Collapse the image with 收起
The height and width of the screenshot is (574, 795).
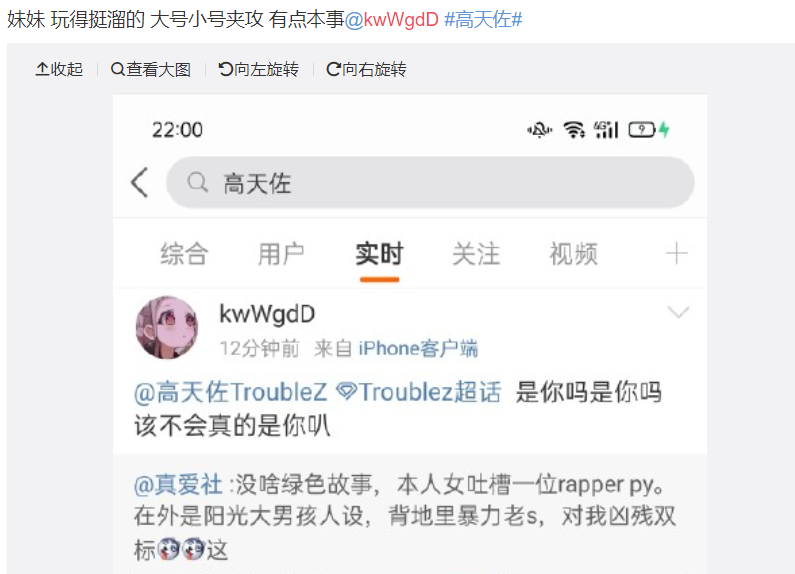[59, 69]
